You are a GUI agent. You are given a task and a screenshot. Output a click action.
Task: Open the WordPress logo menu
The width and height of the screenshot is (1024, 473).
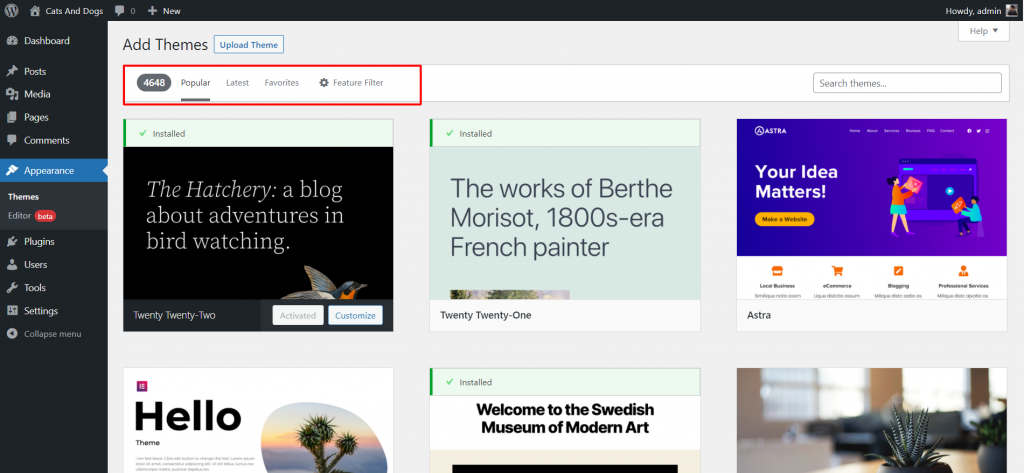[11, 10]
